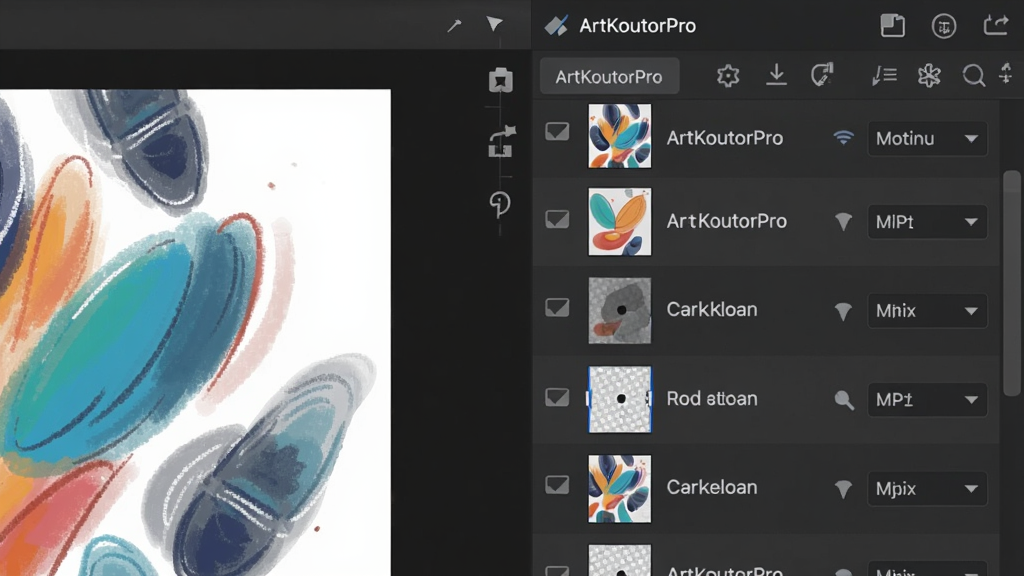Open the Mpix dropdown on Carkeloan layer
Viewport: 1024px width, 576px height.
click(927, 488)
